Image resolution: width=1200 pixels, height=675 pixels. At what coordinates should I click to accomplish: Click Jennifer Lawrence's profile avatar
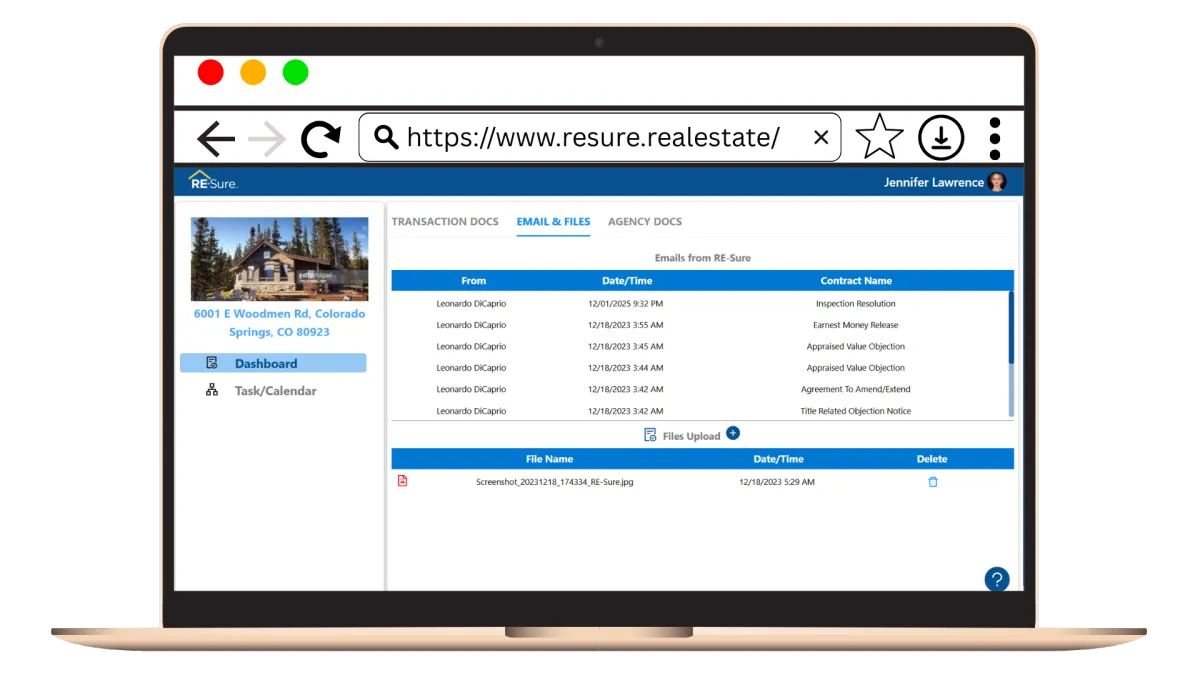[x=997, y=182]
